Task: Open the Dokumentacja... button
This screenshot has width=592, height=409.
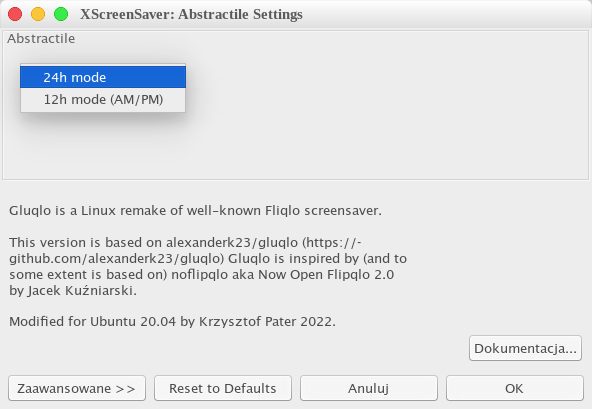Action: pyautogui.click(x=525, y=348)
